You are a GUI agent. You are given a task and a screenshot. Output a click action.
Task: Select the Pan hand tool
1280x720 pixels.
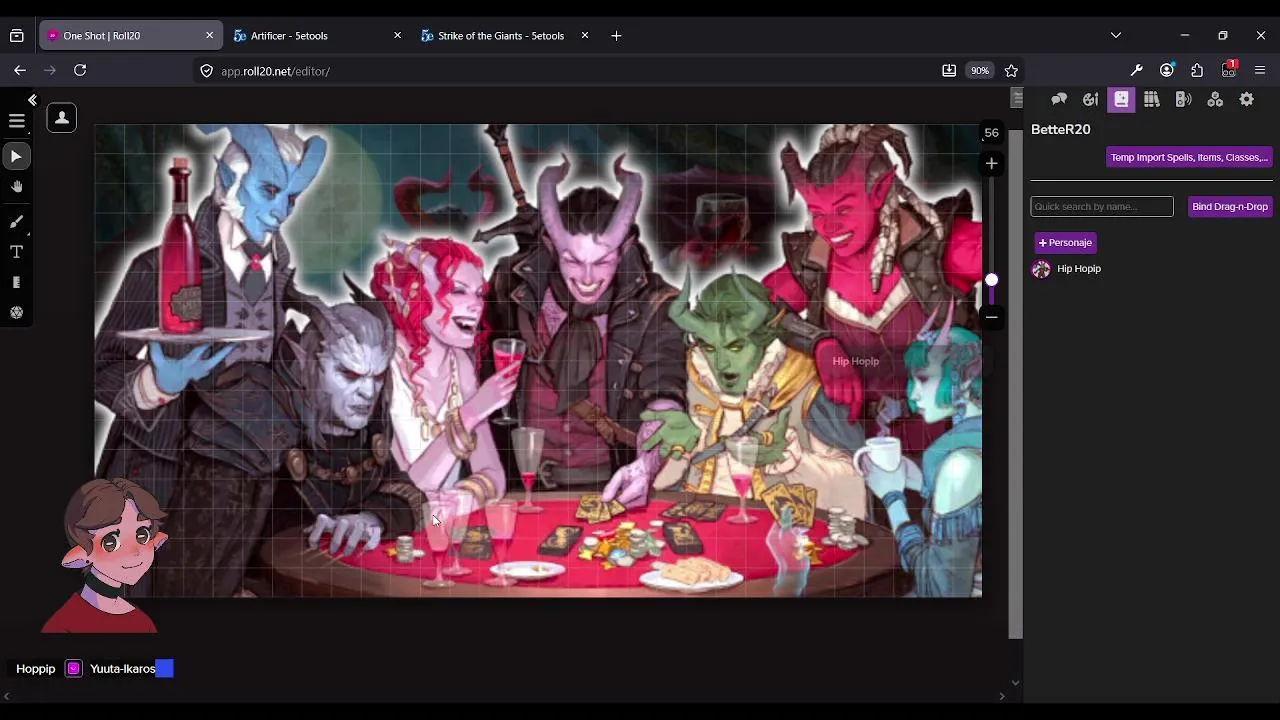click(x=17, y=187)
